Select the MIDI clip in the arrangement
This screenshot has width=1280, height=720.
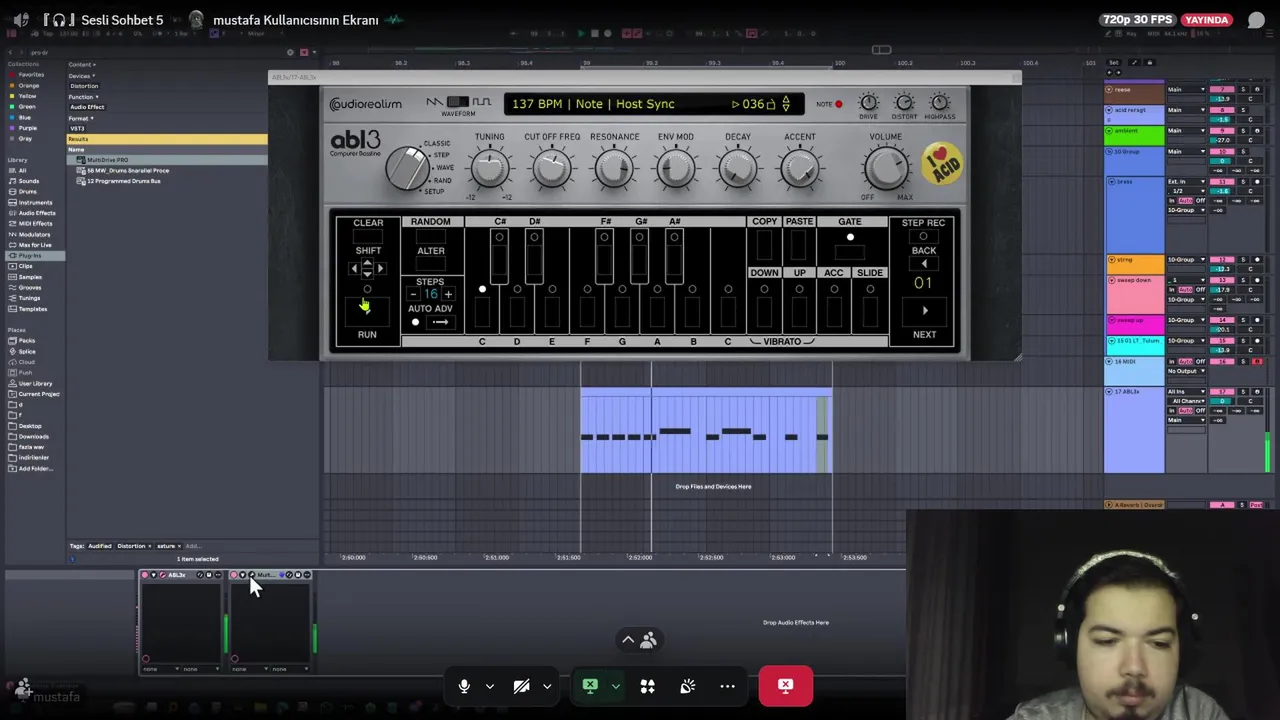(x=706, y=431)
